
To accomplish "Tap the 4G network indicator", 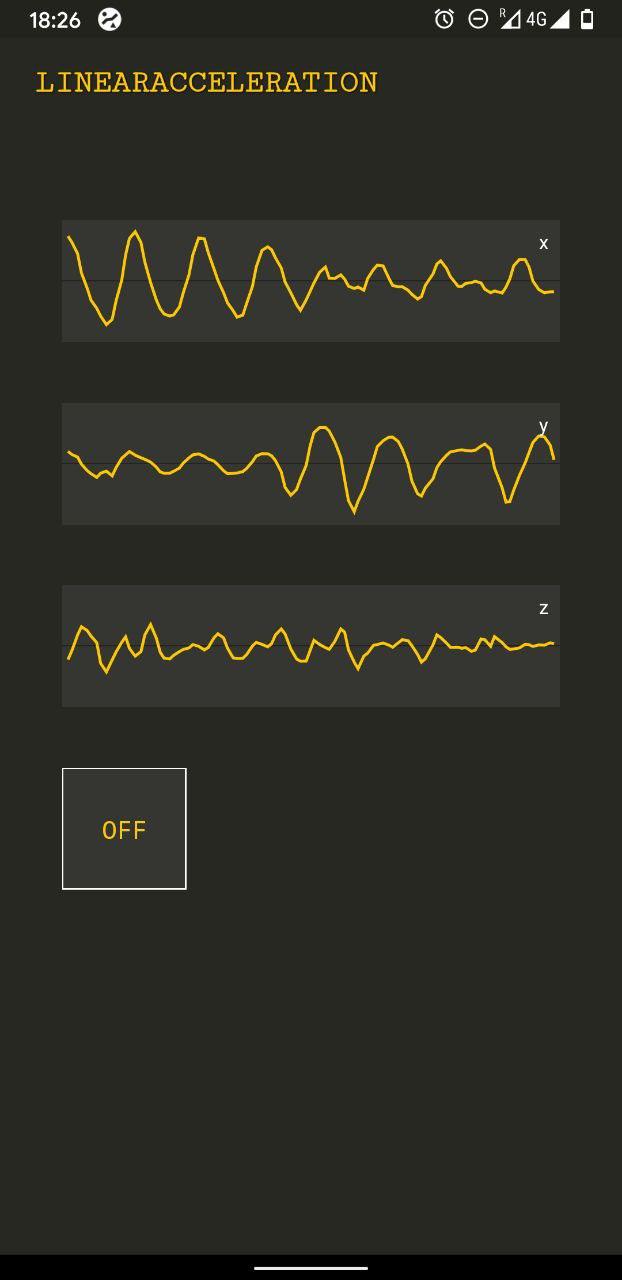I will tap(536, 19).
